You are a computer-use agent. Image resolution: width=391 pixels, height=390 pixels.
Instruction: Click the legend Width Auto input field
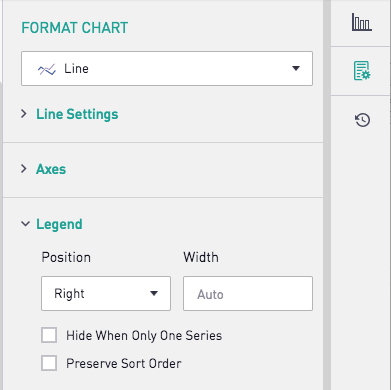(248, 293)
